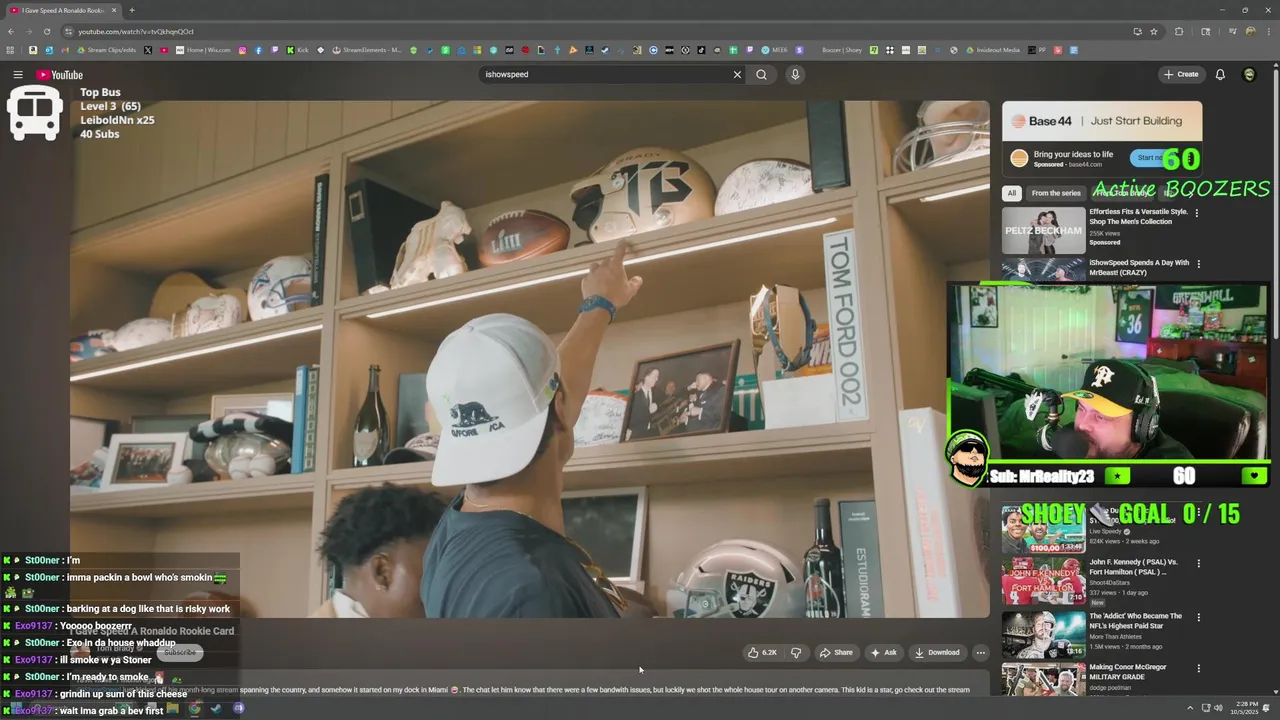Open the Insideout Media bookmark
The height and width of the screenshot is (720, 1280).
pos(992,50)
